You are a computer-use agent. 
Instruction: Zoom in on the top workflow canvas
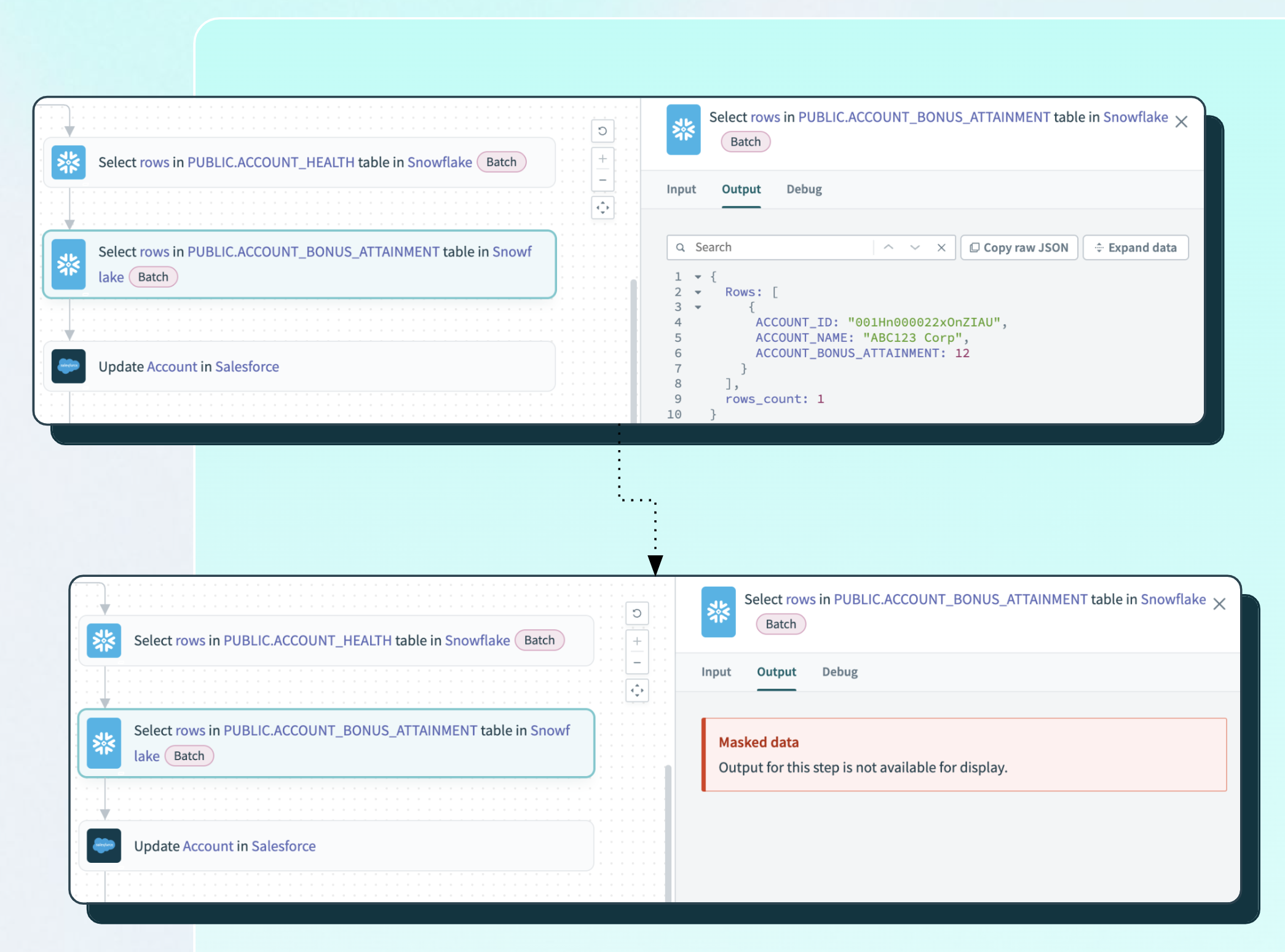[x=603, y=159]
